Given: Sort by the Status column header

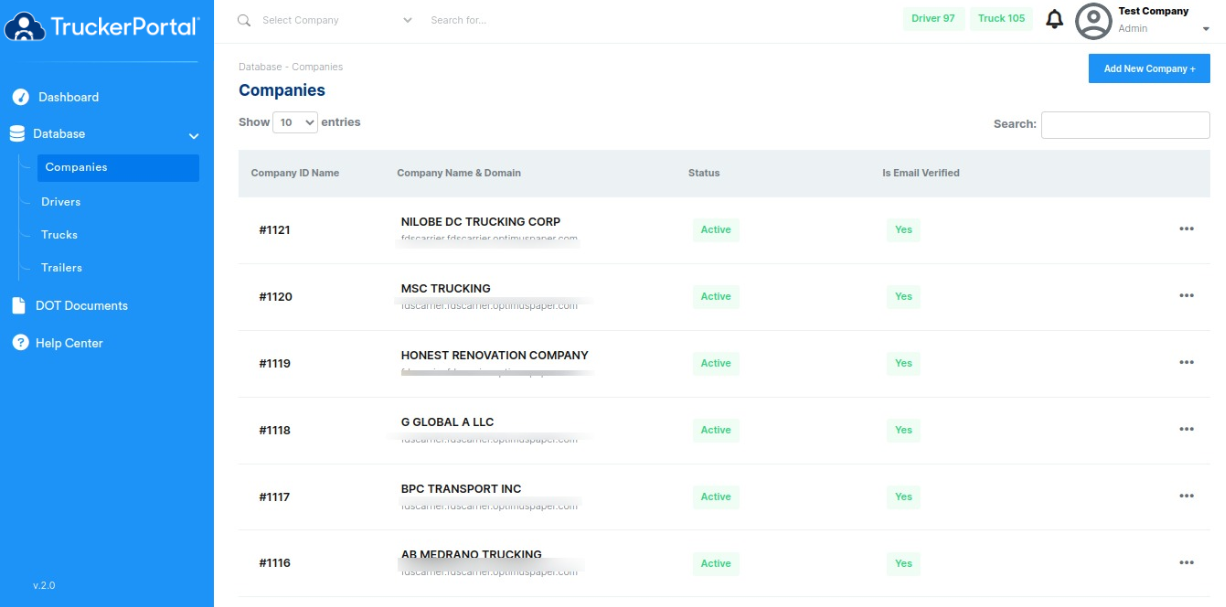Looking at the screenshot, I should [704, 173].
